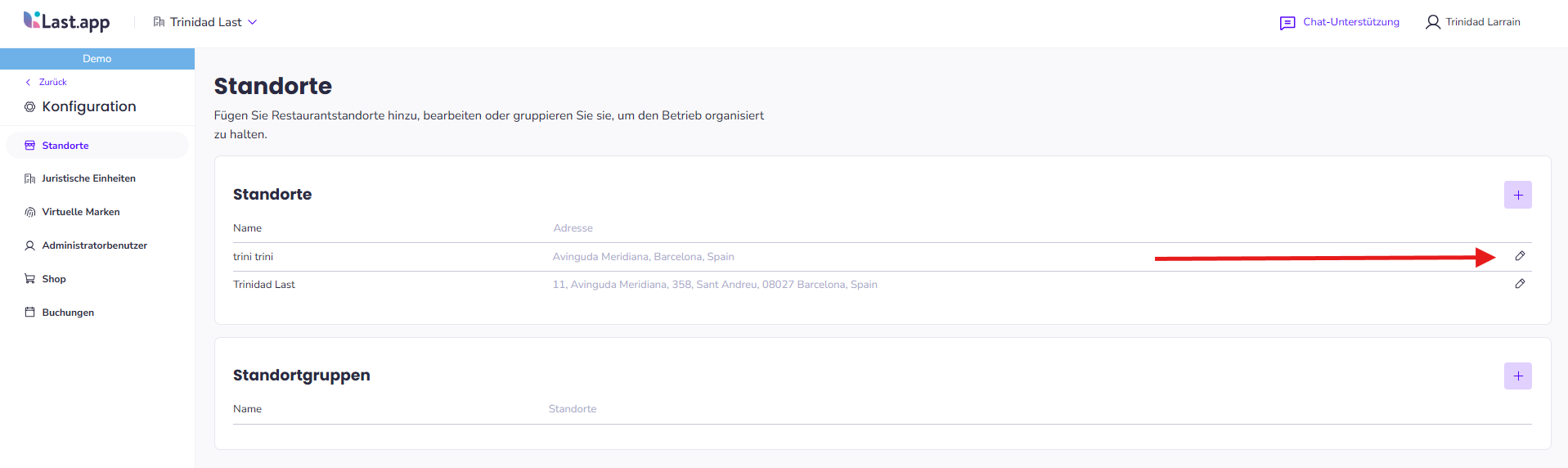Edit the Trinidad Last location pencil icon
Screen dimensions: 1568x468
[x=1520, y=284]
